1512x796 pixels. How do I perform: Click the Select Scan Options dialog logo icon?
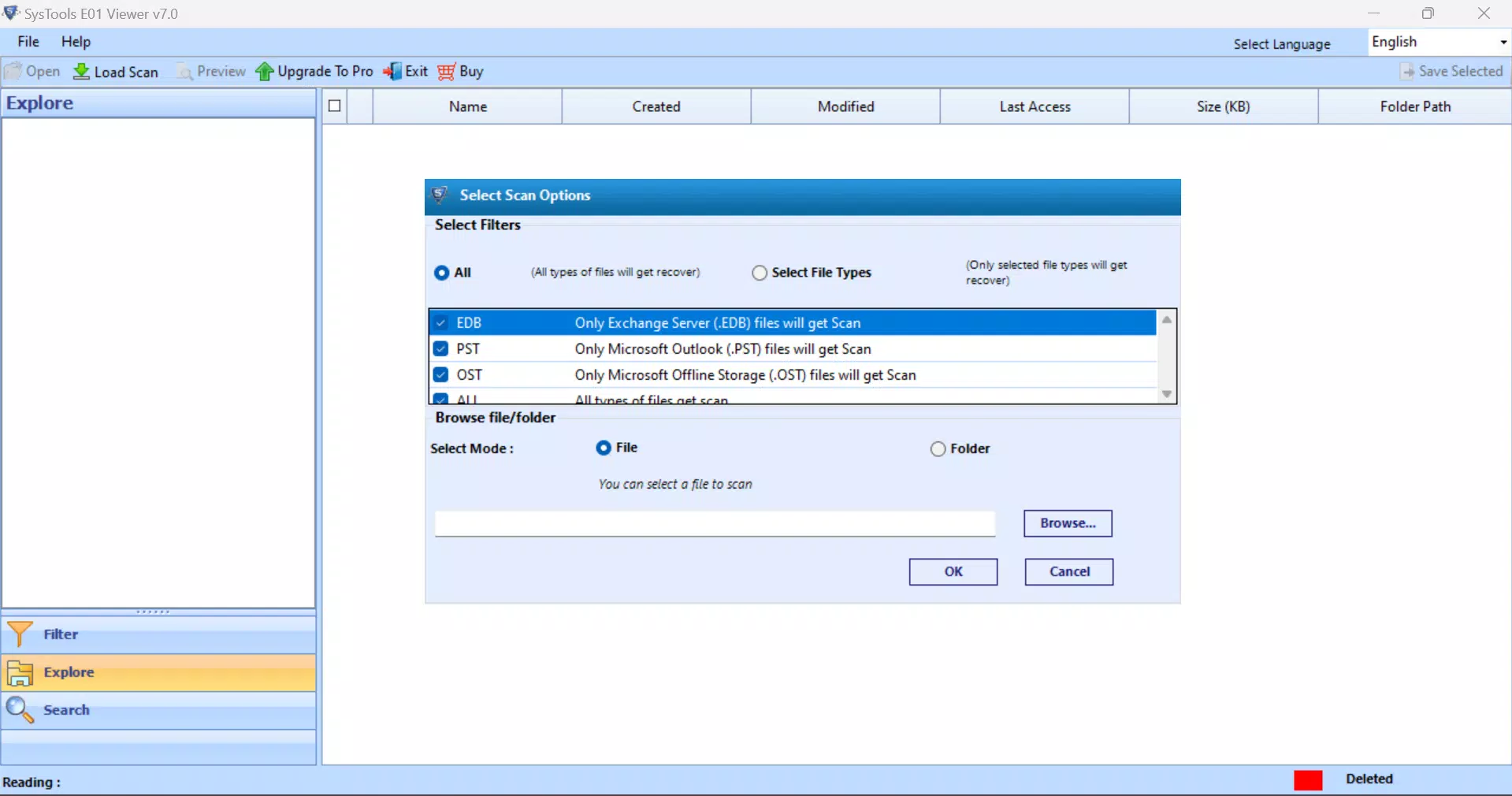coord(440,195)
